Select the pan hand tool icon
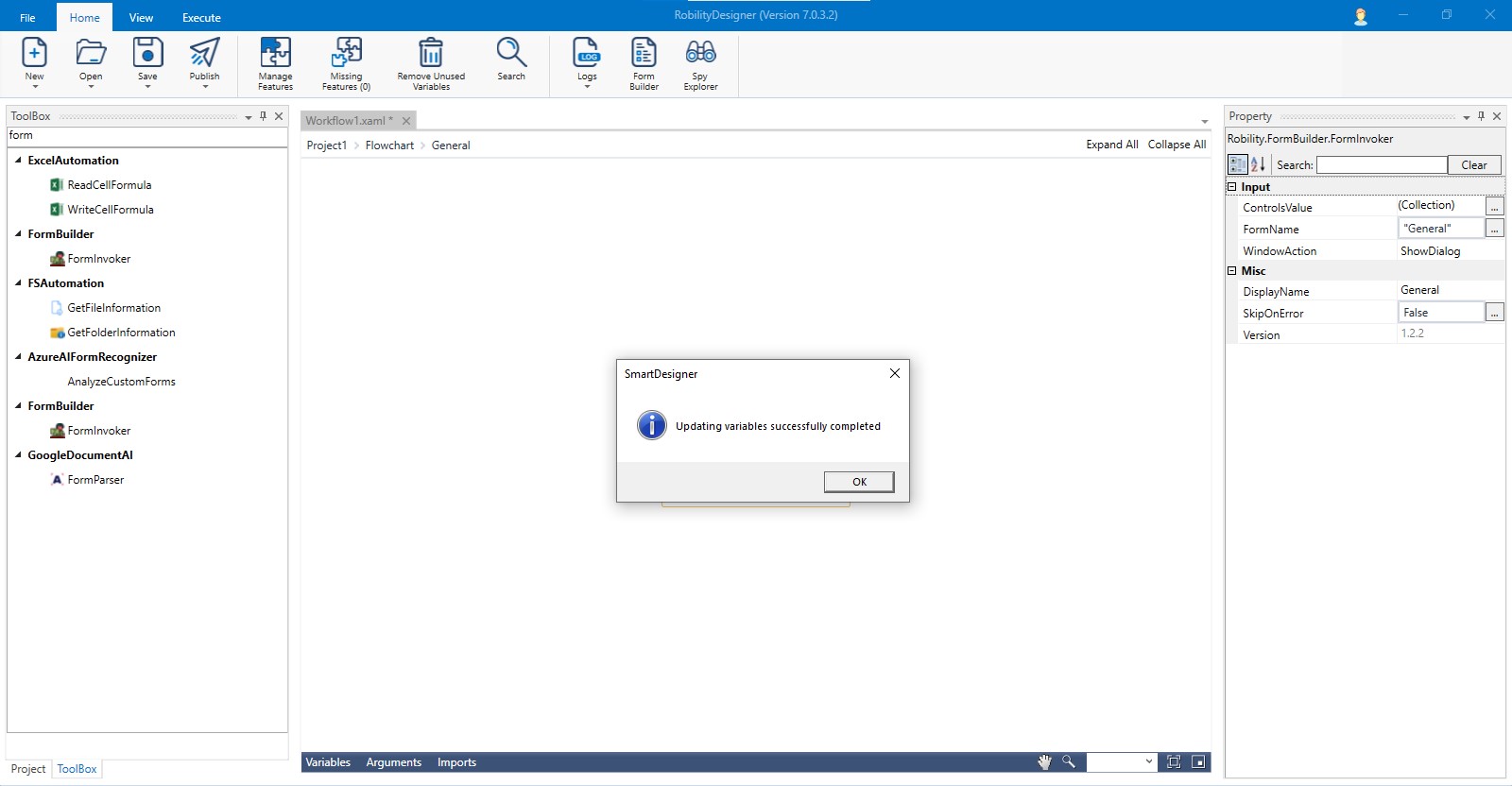 1044,762
